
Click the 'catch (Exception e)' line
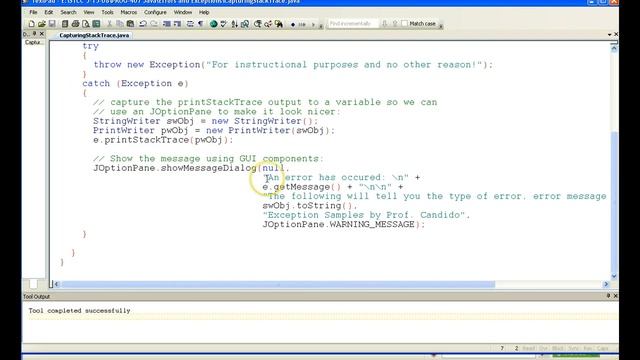coord(135,83)
